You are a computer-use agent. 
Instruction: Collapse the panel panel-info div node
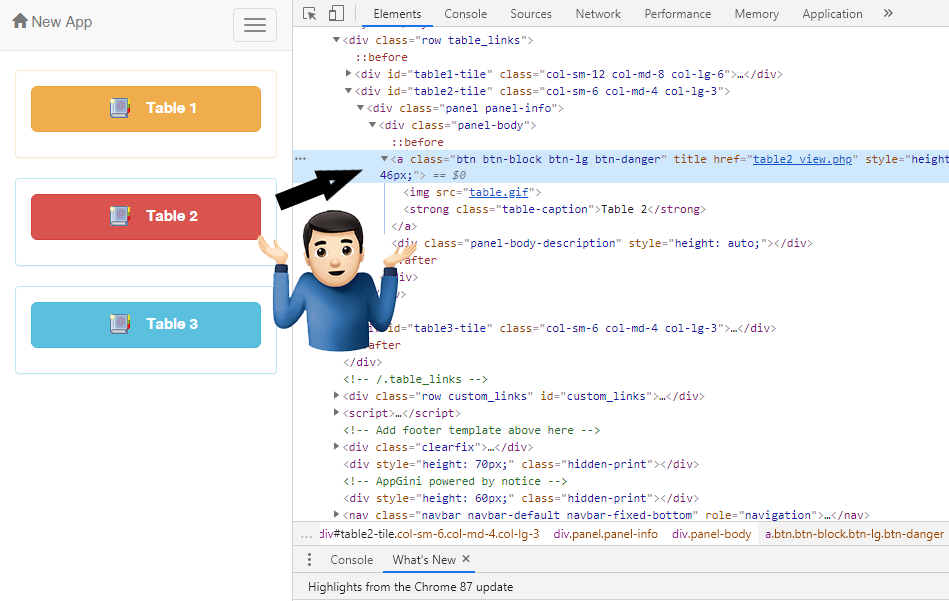coord(360,108)
